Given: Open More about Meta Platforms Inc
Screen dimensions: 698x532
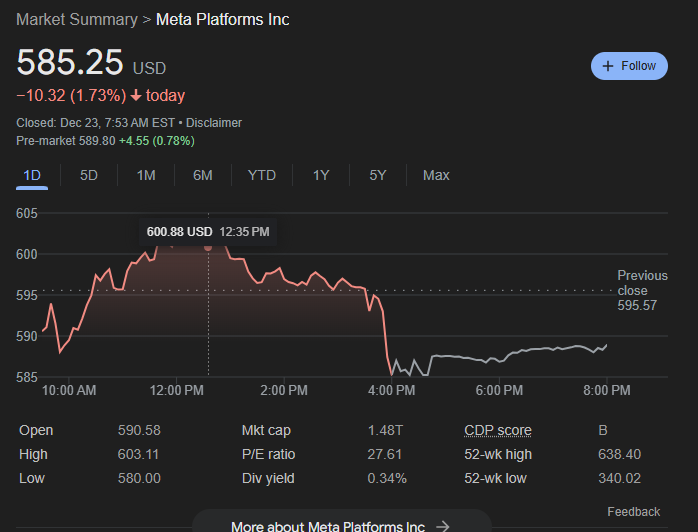Looking at the screenshot, I should click(x=342, y=523).
